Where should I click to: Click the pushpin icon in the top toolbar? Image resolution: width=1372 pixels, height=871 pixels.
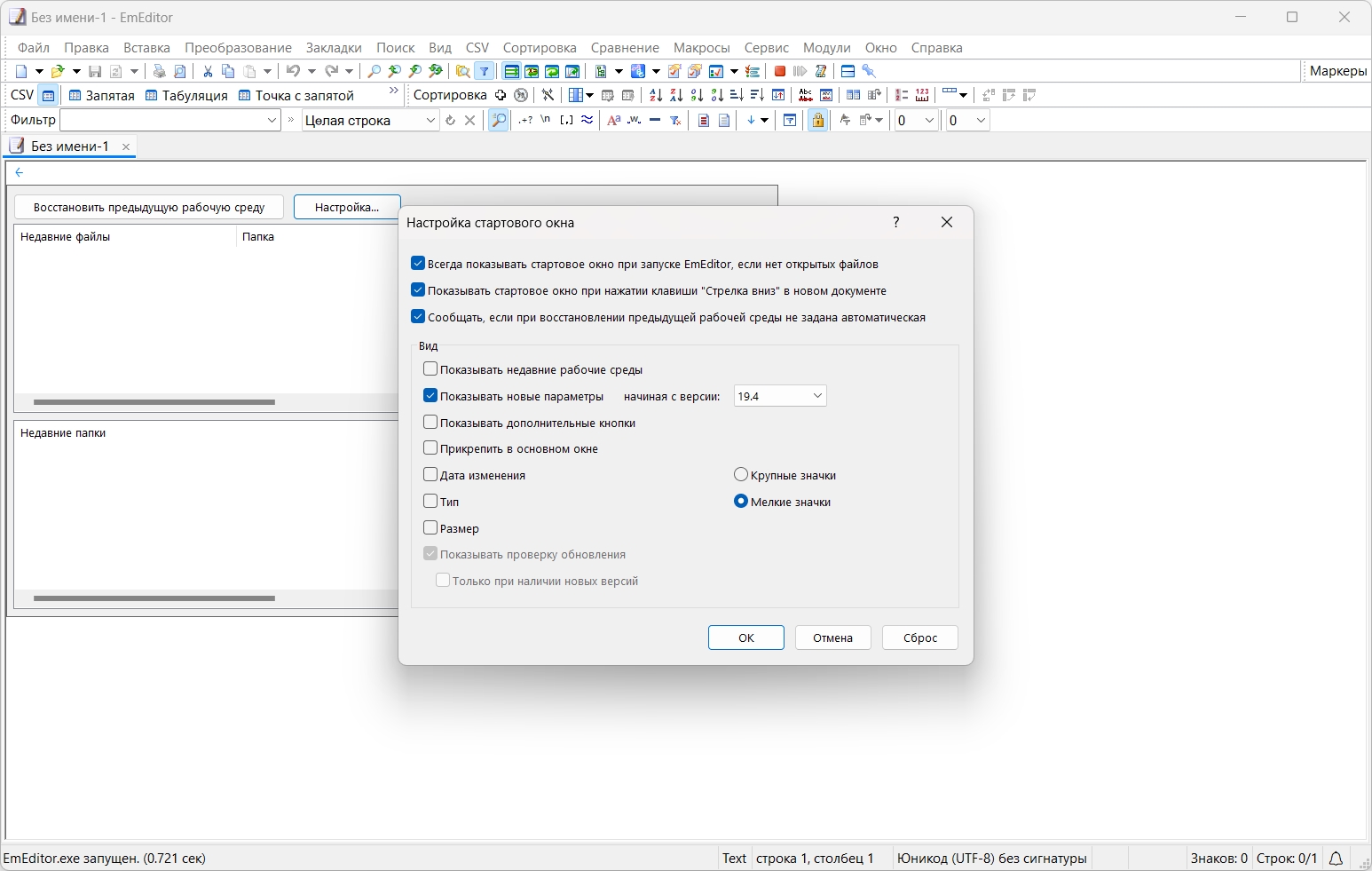pos(869,71)
